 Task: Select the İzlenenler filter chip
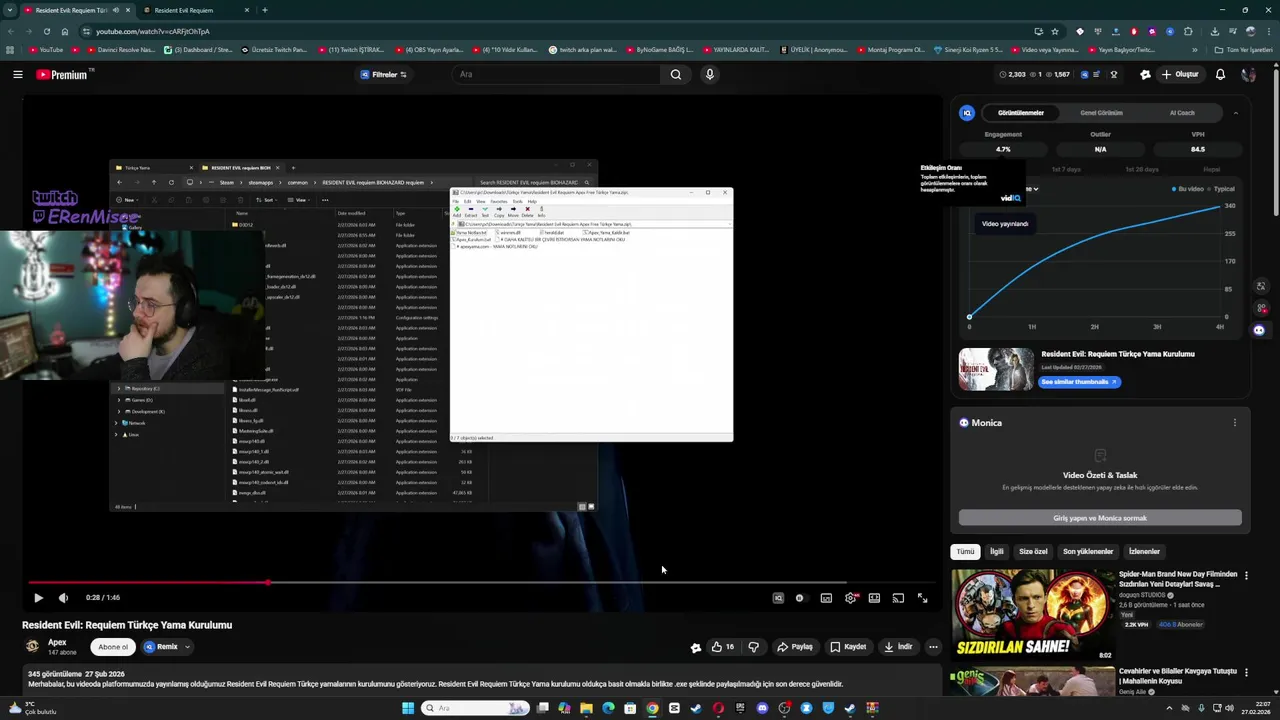pyautogui.click(x=1144, y=552)
